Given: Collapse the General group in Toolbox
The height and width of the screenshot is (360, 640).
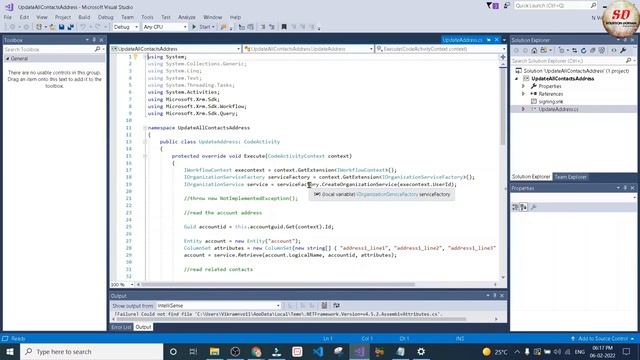Looking at the screenshot, I should 7,59.
